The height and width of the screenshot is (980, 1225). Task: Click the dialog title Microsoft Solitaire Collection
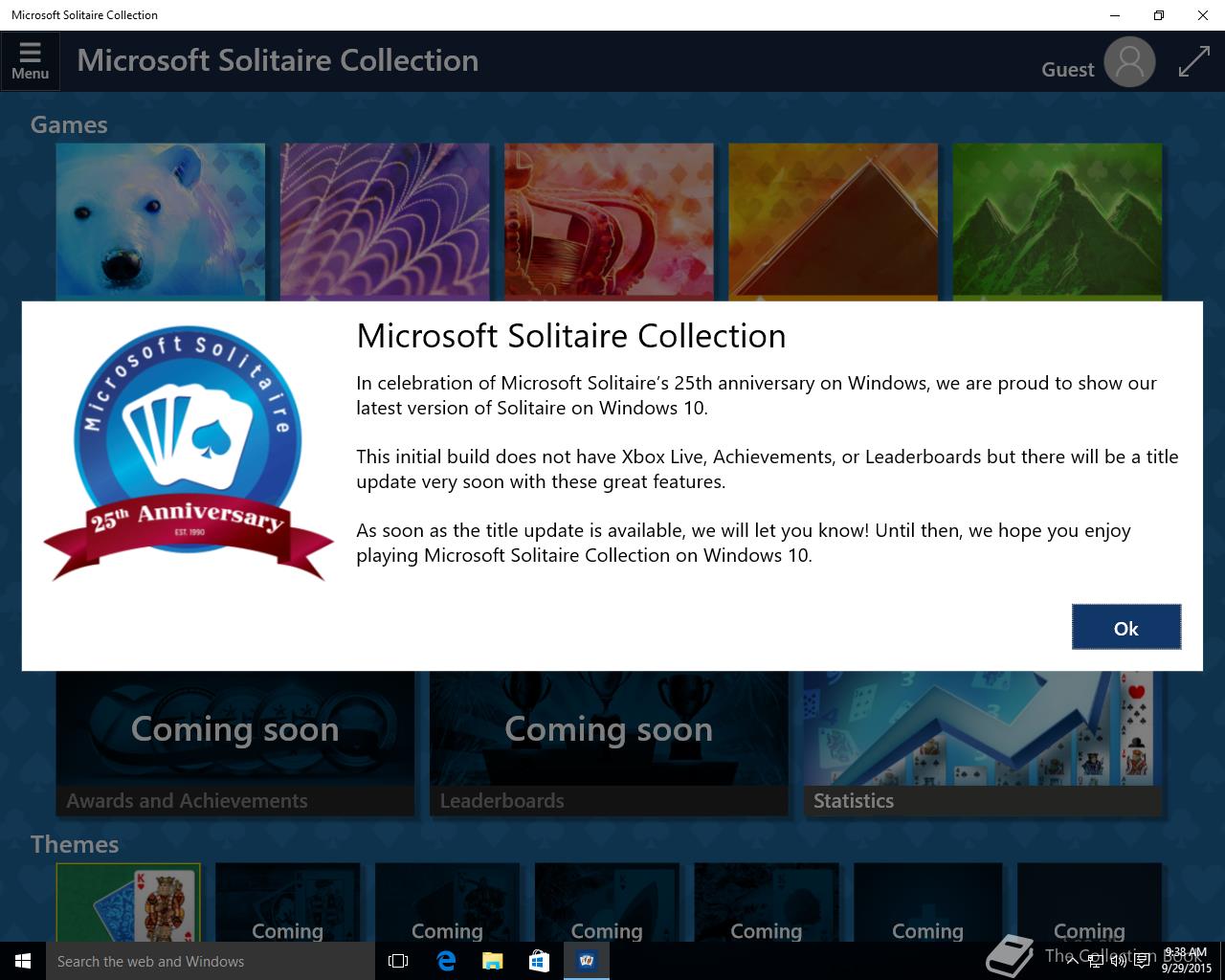pyautogui.click(x=571, y=336)
